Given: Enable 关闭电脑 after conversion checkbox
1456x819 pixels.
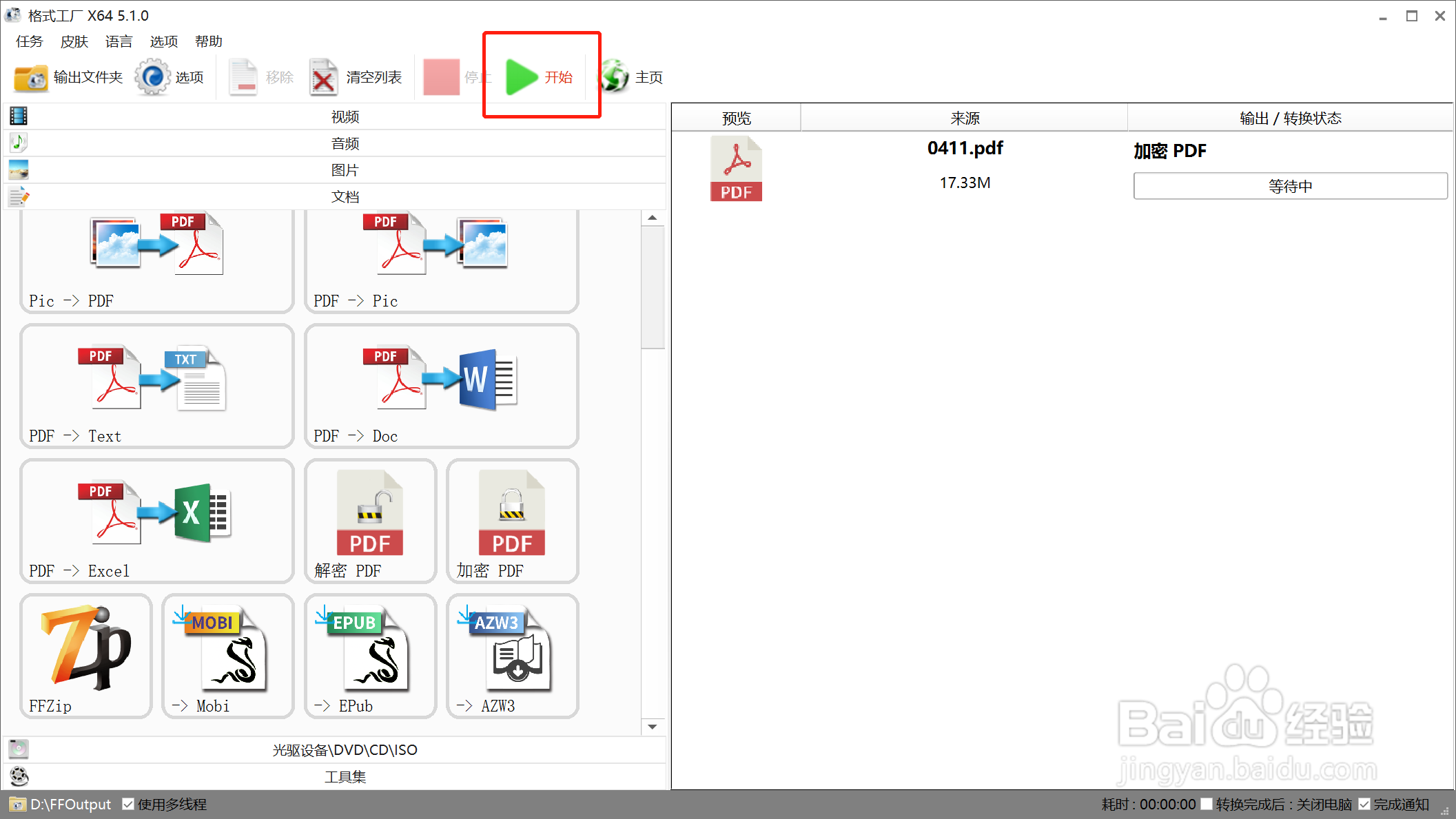Looking at the screenshot, I should [1206, 804].
